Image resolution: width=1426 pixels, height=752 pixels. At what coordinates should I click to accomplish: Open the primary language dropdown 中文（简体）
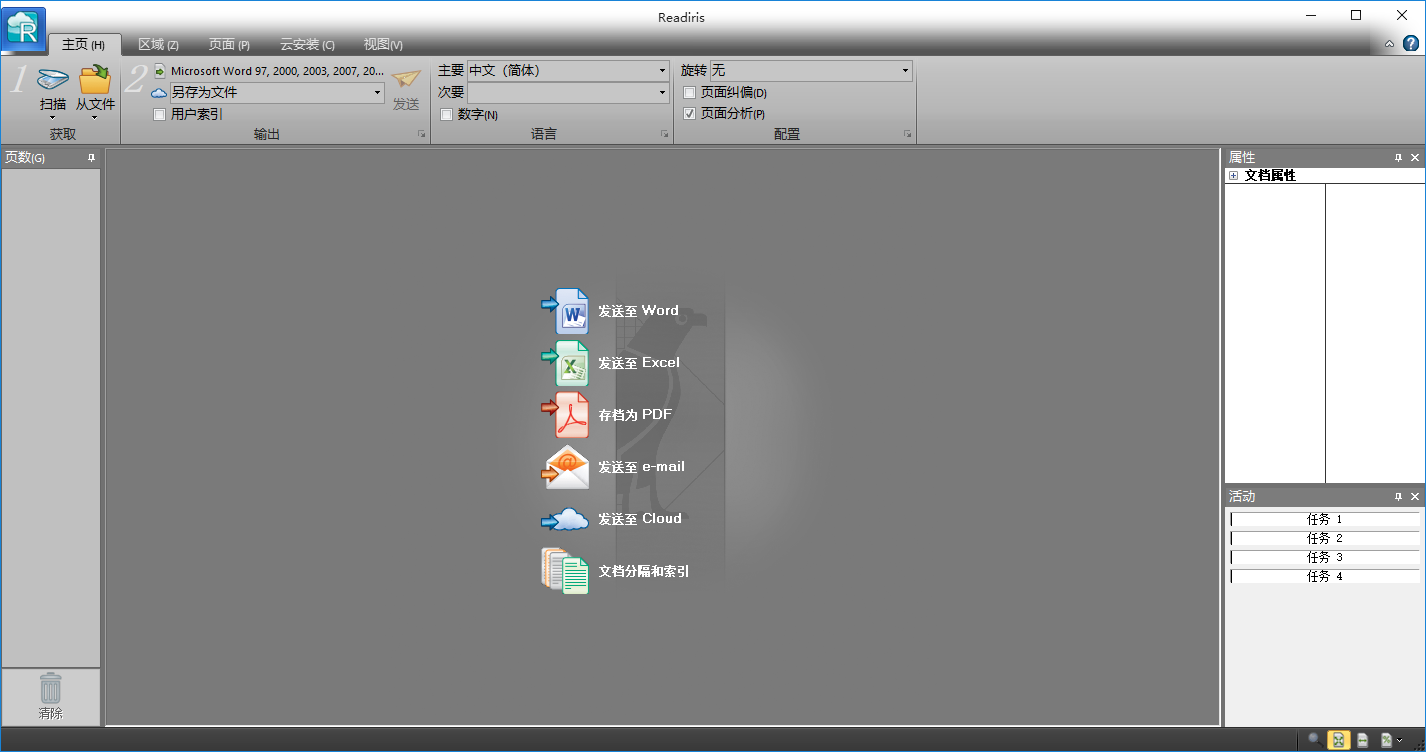tap(568, 71)
